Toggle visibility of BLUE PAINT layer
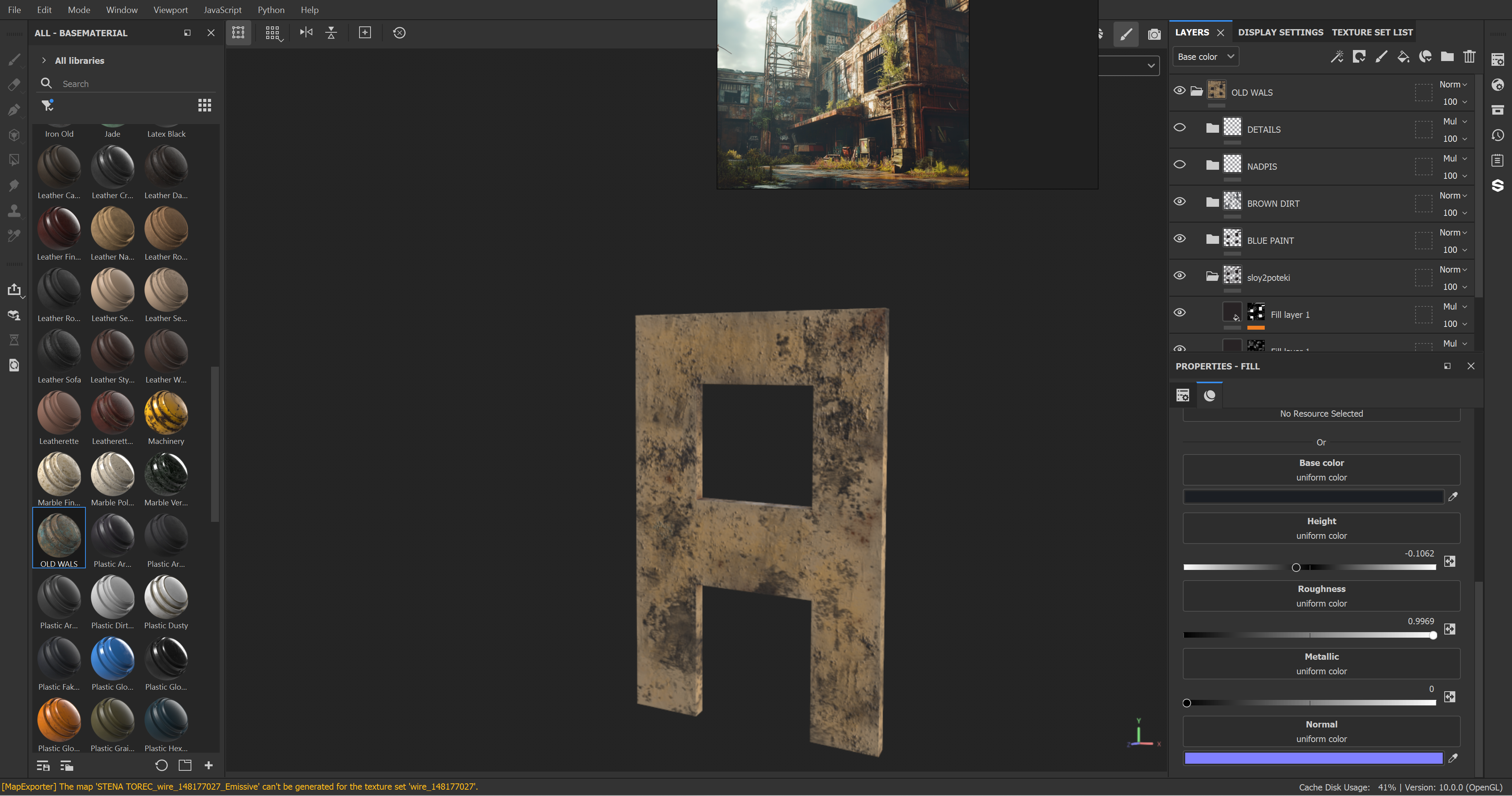 tap(1179, 239)
